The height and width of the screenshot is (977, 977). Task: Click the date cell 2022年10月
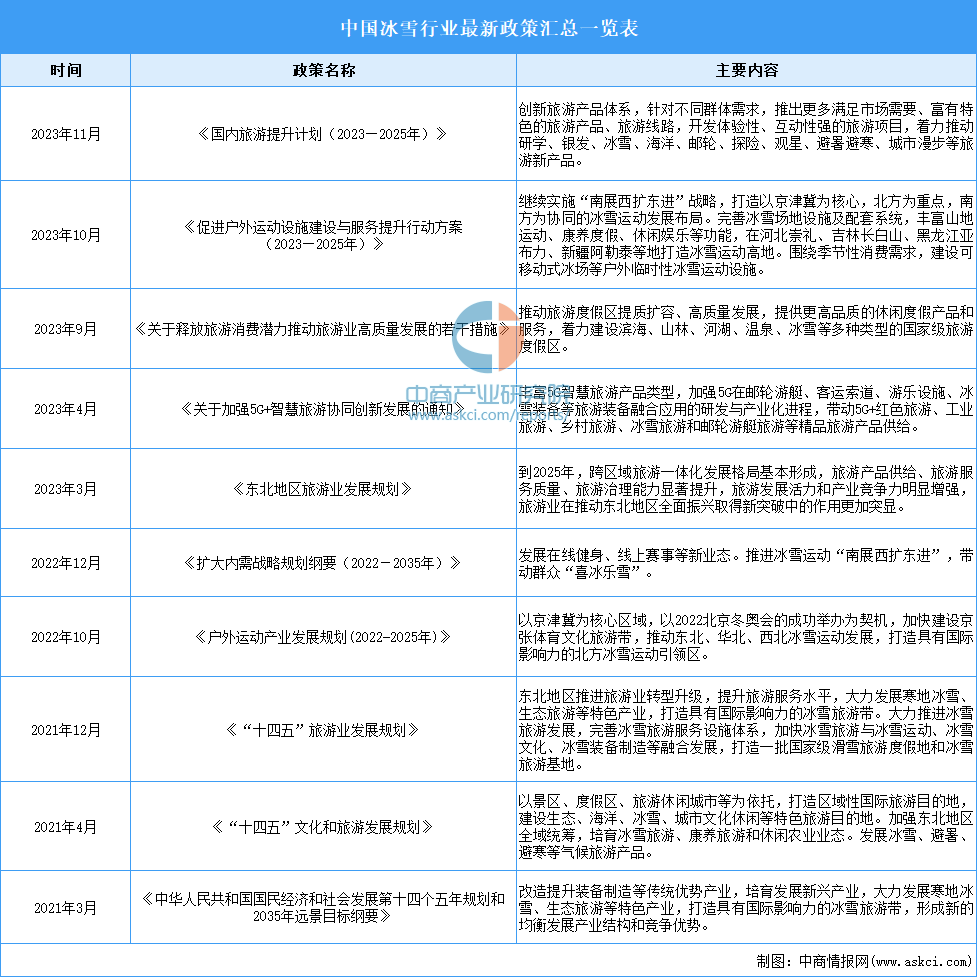click(x=65, y=637)
